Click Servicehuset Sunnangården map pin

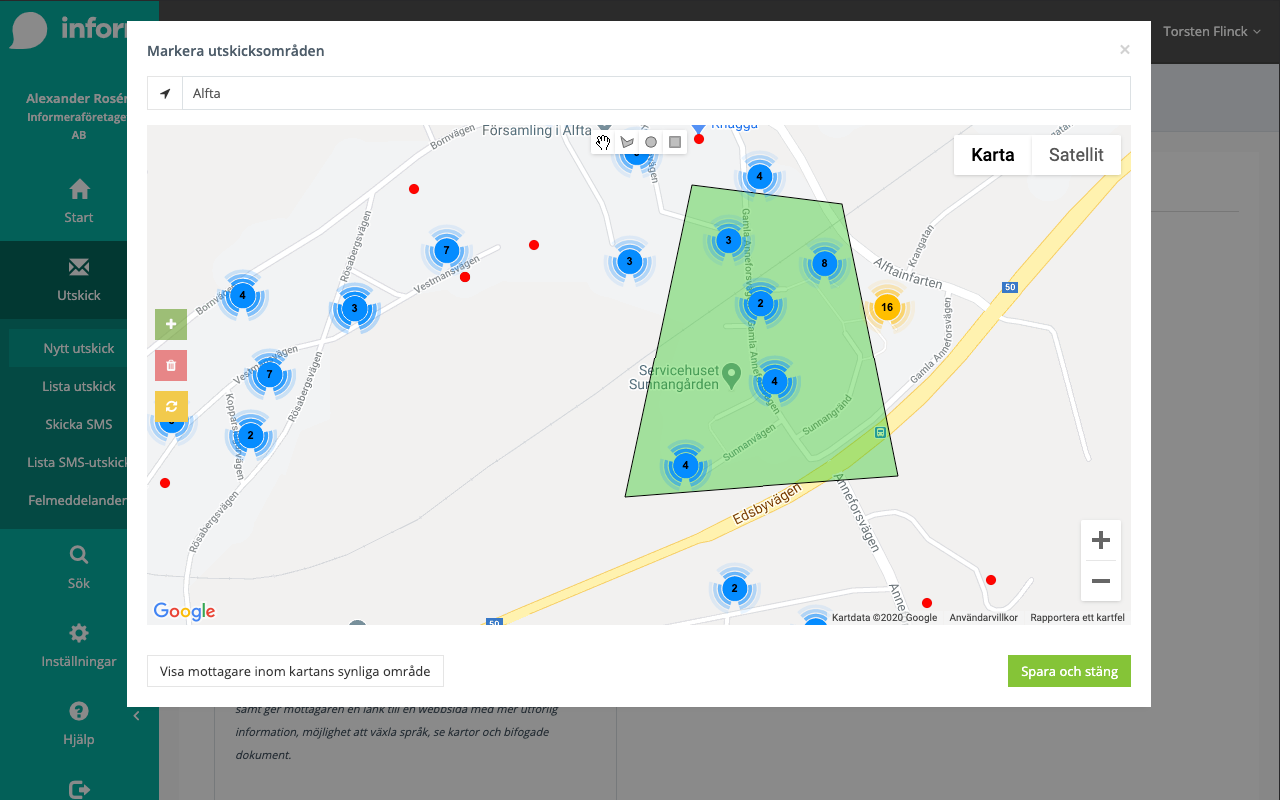click(731, 374)
